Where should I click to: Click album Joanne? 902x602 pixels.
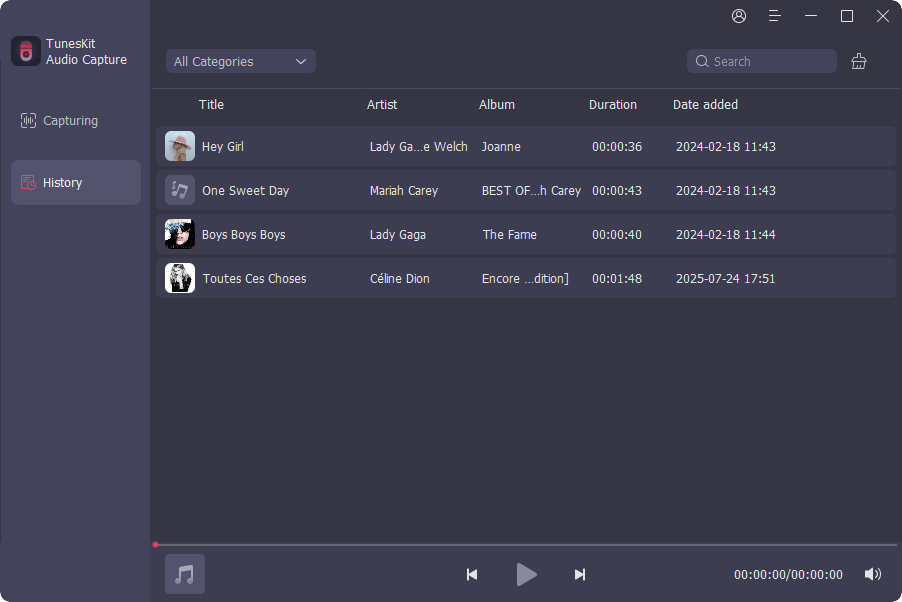[x=501, y=147]
